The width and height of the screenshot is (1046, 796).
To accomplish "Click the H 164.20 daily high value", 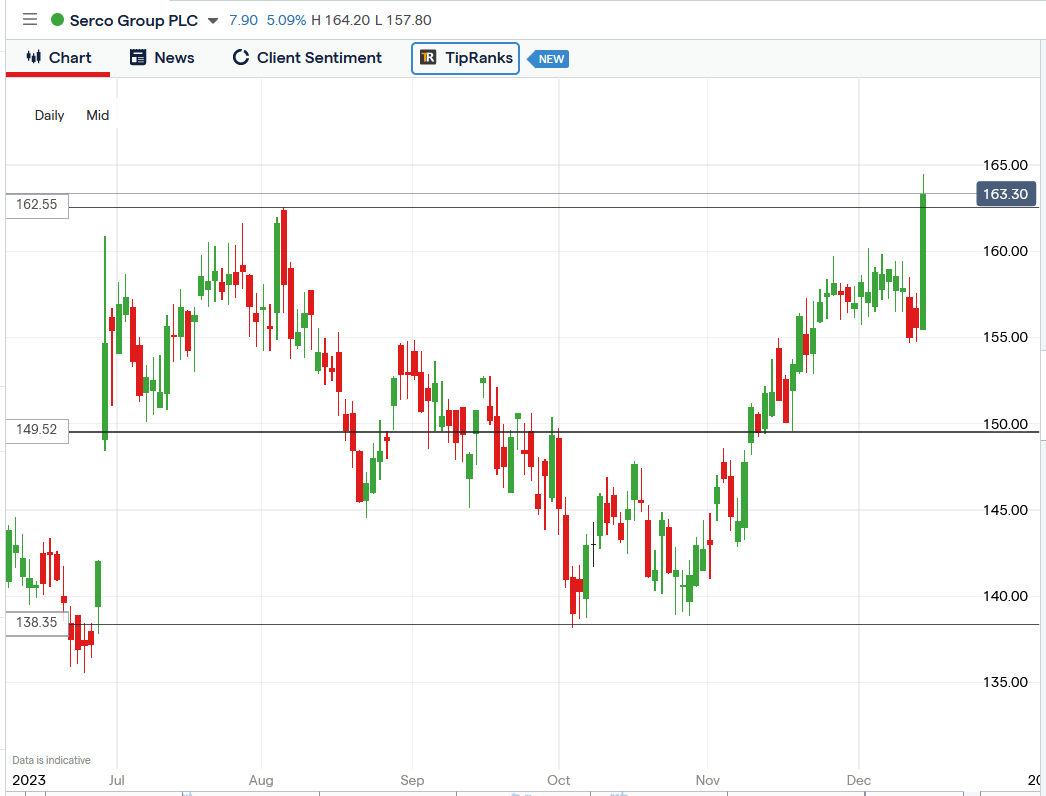I will [340, 20].
